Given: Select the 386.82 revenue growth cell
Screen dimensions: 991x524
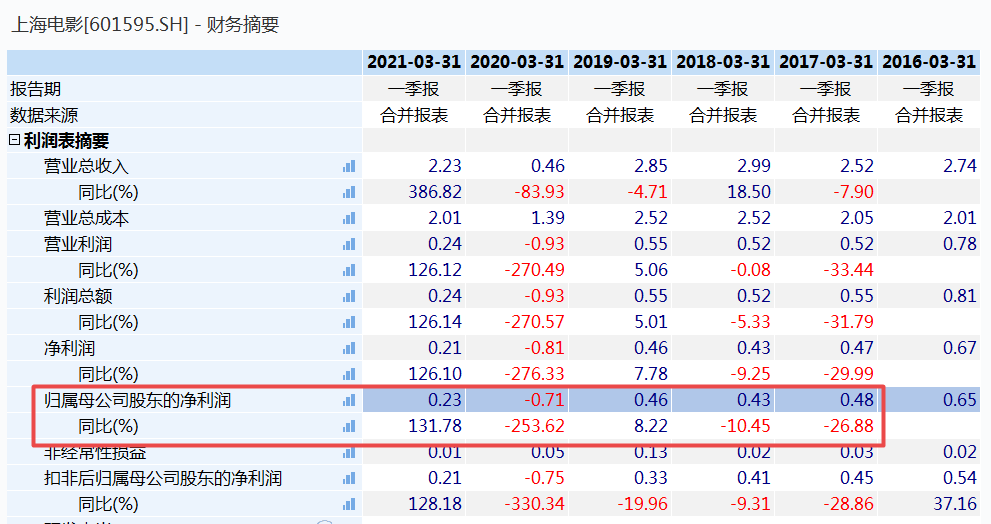Looking at the screenshot, I should tap(414, 192).
